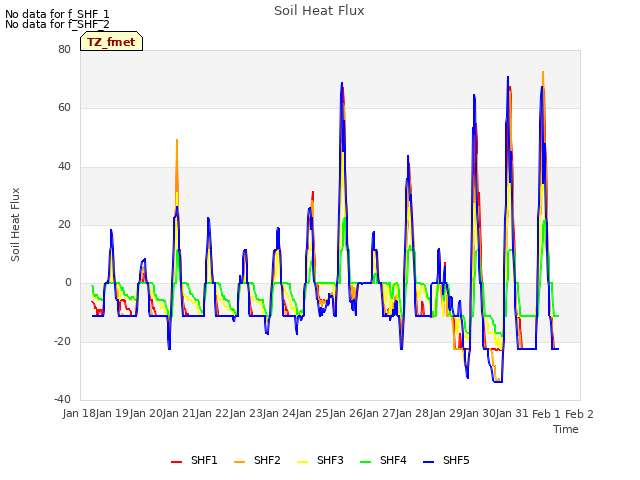Toggle the SHF4 legend entry
This screenshot has height=480, width=640.
(383, 460)
